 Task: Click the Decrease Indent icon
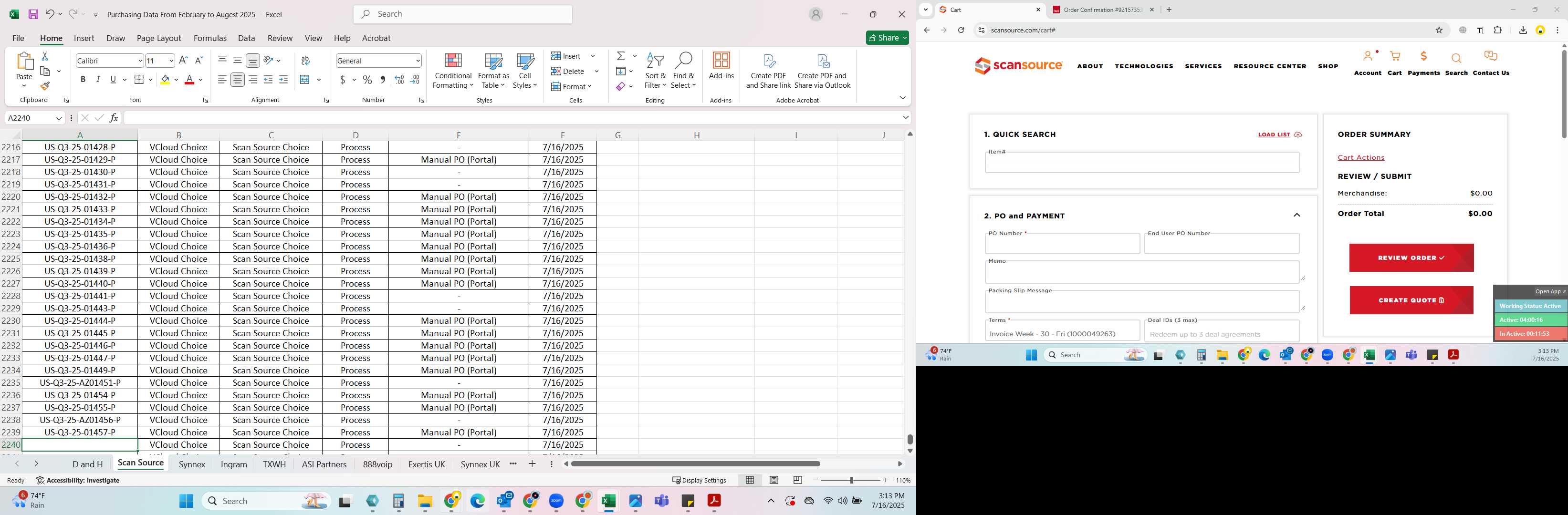pyautogui.click(x=269, y=80)
